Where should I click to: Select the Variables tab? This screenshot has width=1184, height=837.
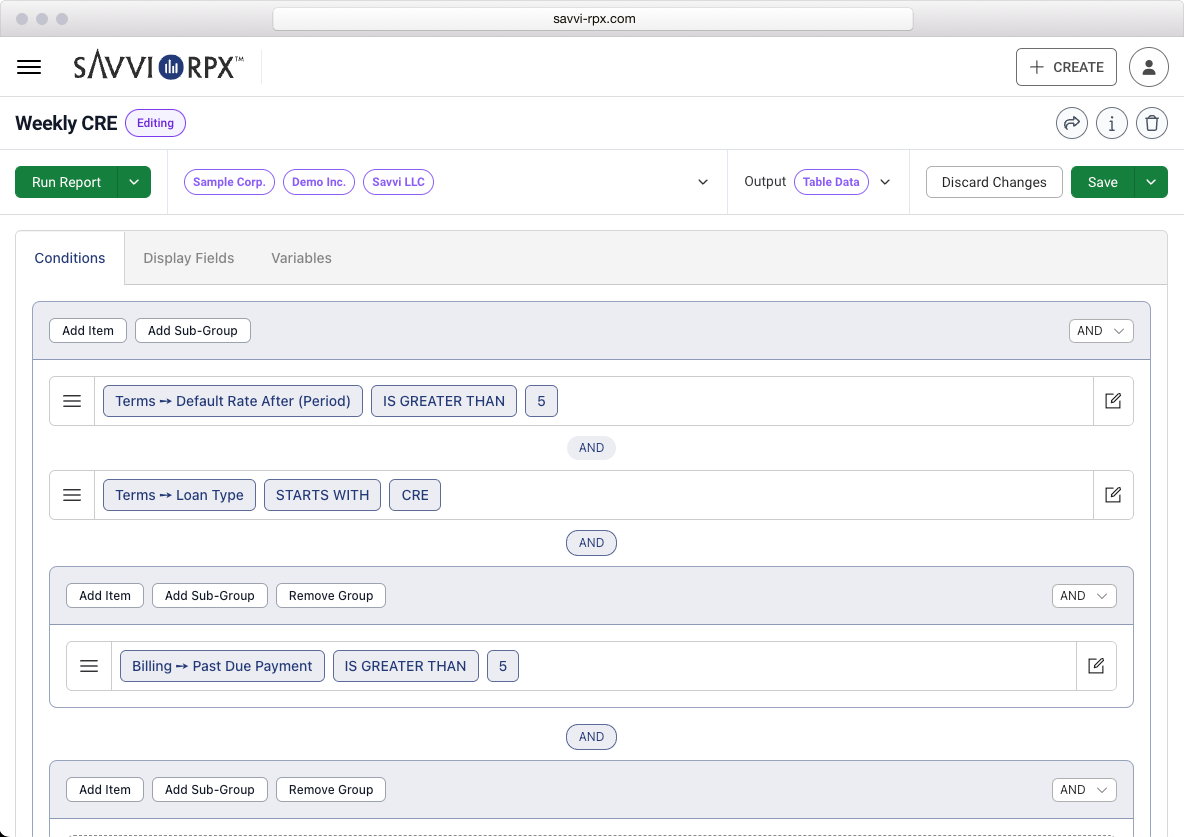coord(301,258)
